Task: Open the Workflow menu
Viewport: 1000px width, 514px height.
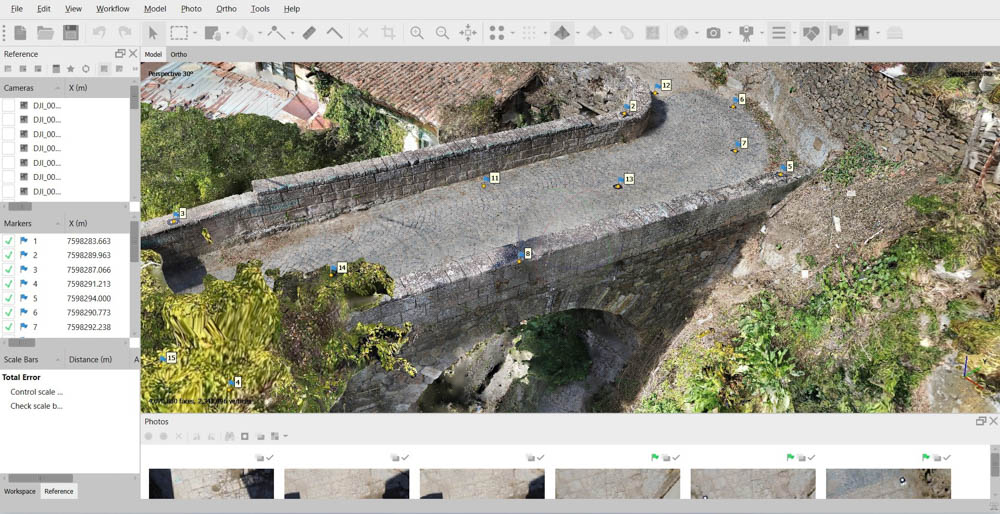Action: point(113,9)
